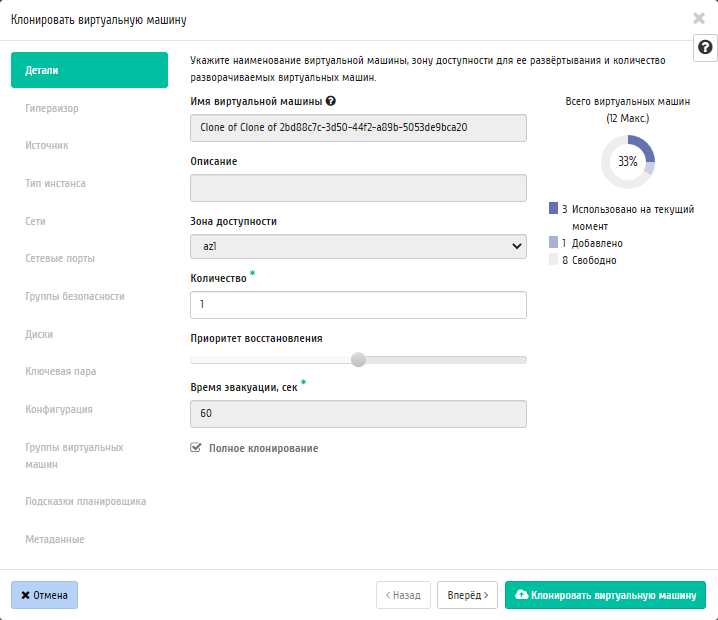718x620 pixels.
Task: Click the Отмена button
Action: [44, 595]
